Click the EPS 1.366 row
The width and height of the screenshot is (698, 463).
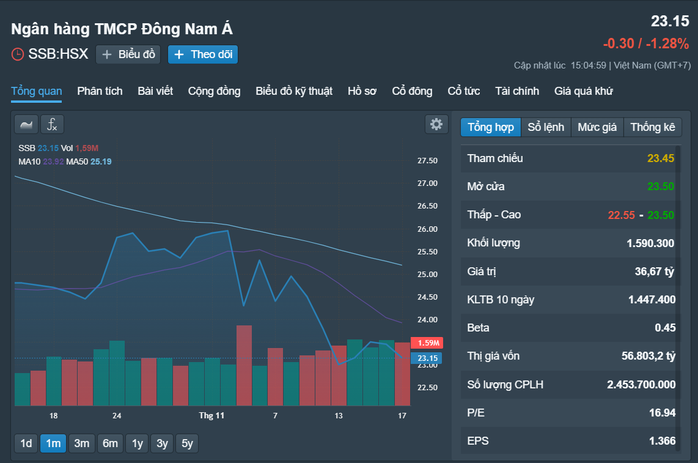[x=570, y=441]
